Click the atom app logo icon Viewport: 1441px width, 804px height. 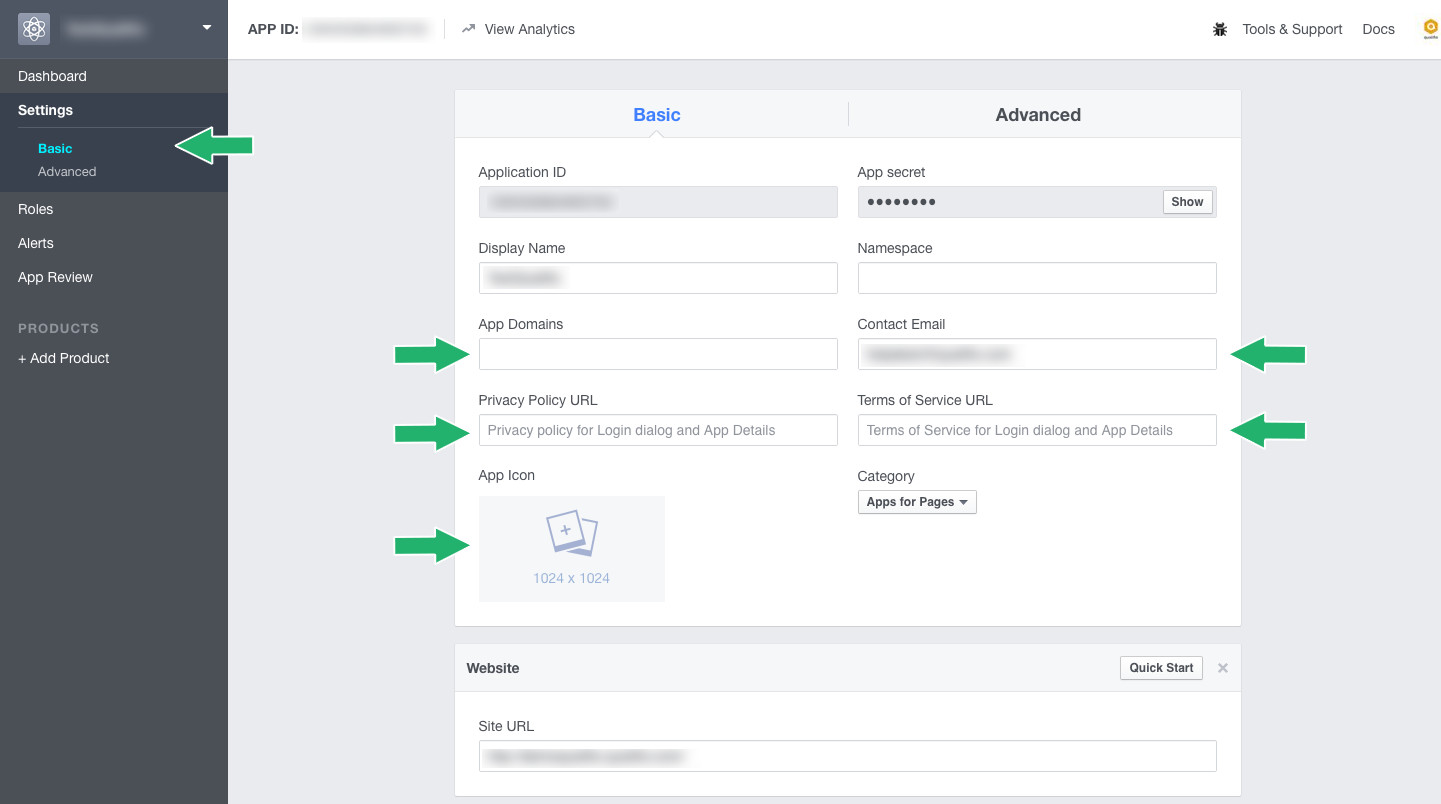point(34,29)
